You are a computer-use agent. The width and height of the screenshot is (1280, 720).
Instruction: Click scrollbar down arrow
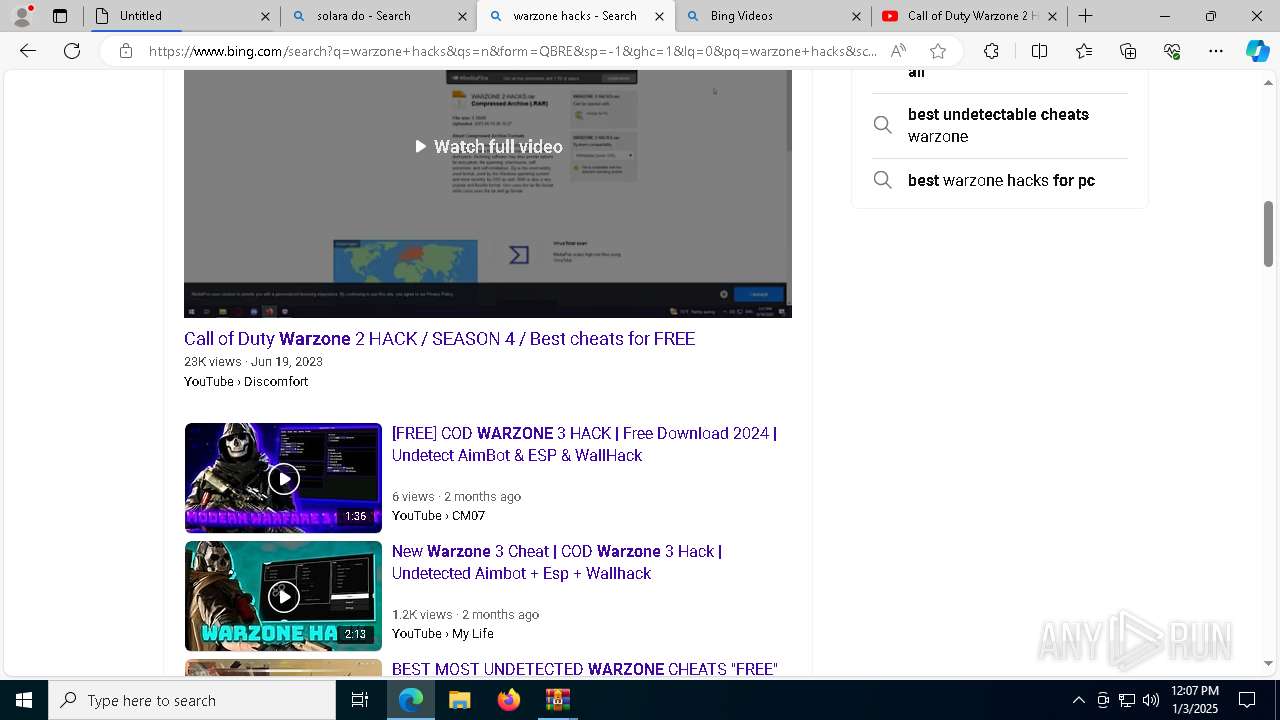[1268, 663]
